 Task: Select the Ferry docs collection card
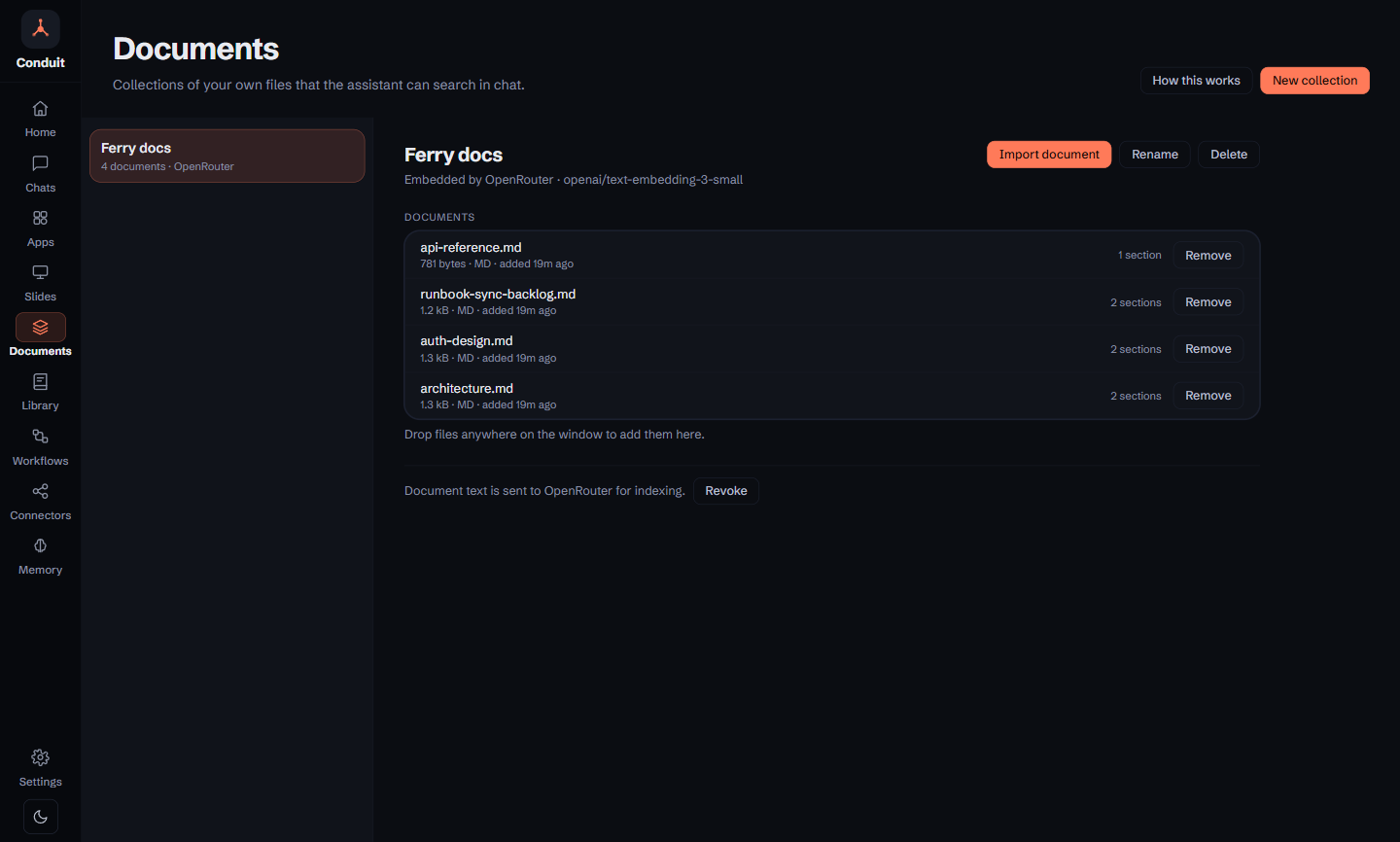pyautogui.click(x=227, y=156)
